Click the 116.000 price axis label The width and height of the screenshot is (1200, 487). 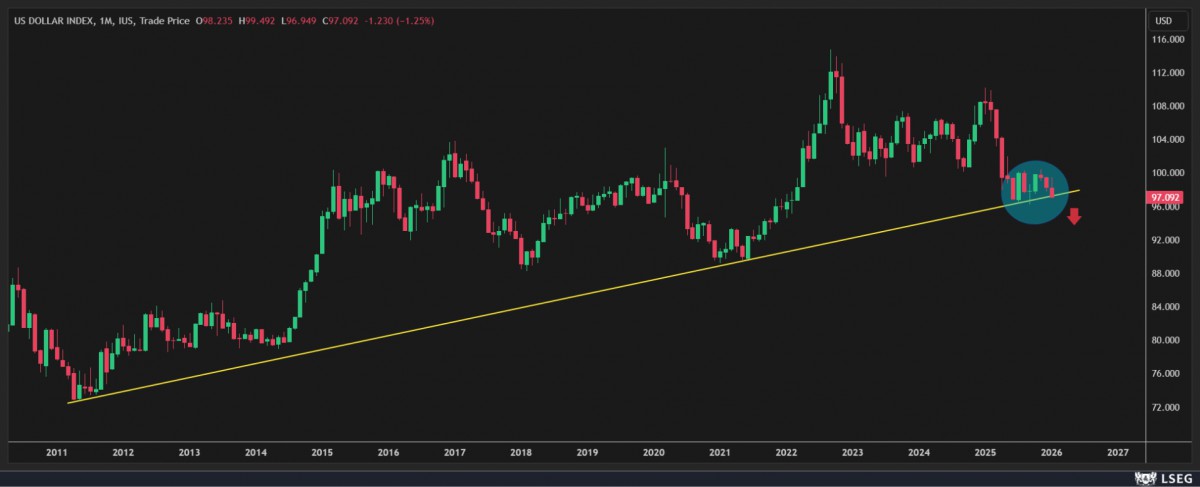[1164, 39]
